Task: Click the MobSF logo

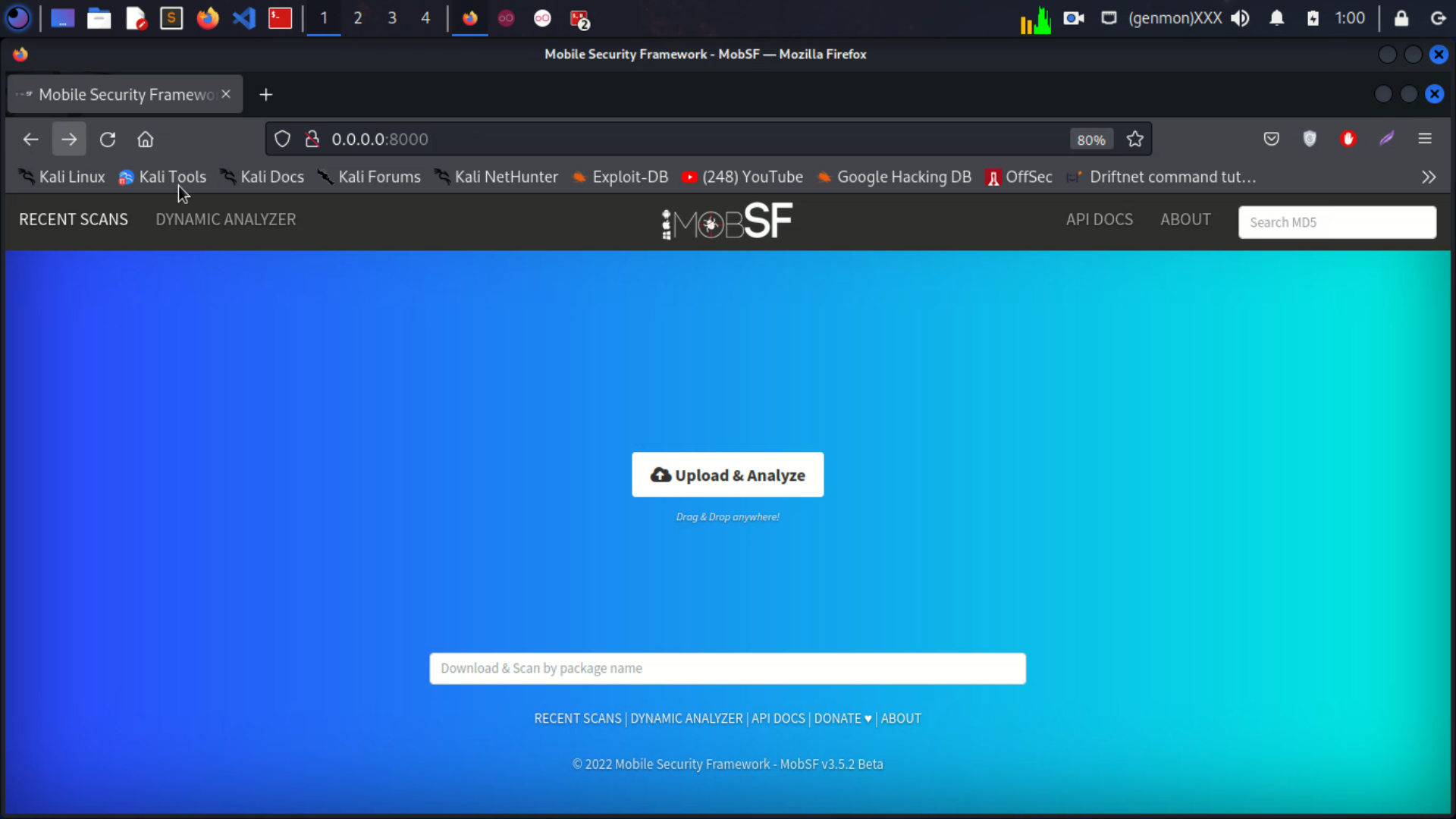Action: [726, 221]
